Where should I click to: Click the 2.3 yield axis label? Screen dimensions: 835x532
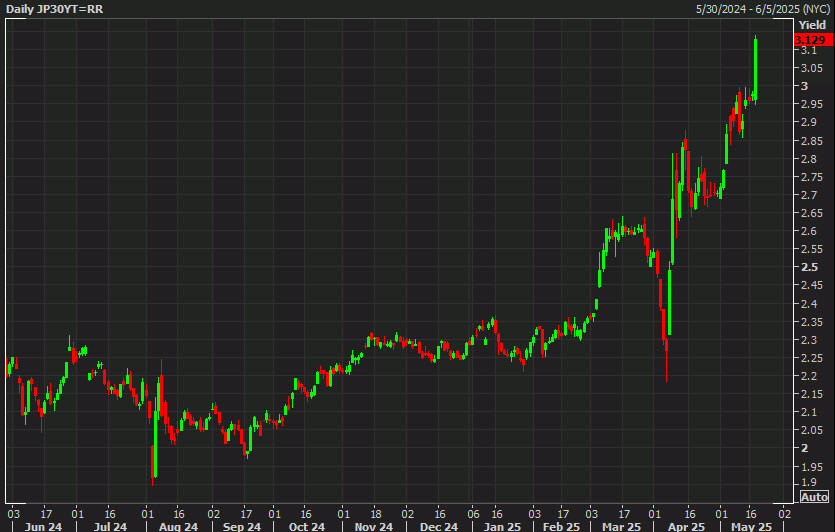[x=809, y=340]
